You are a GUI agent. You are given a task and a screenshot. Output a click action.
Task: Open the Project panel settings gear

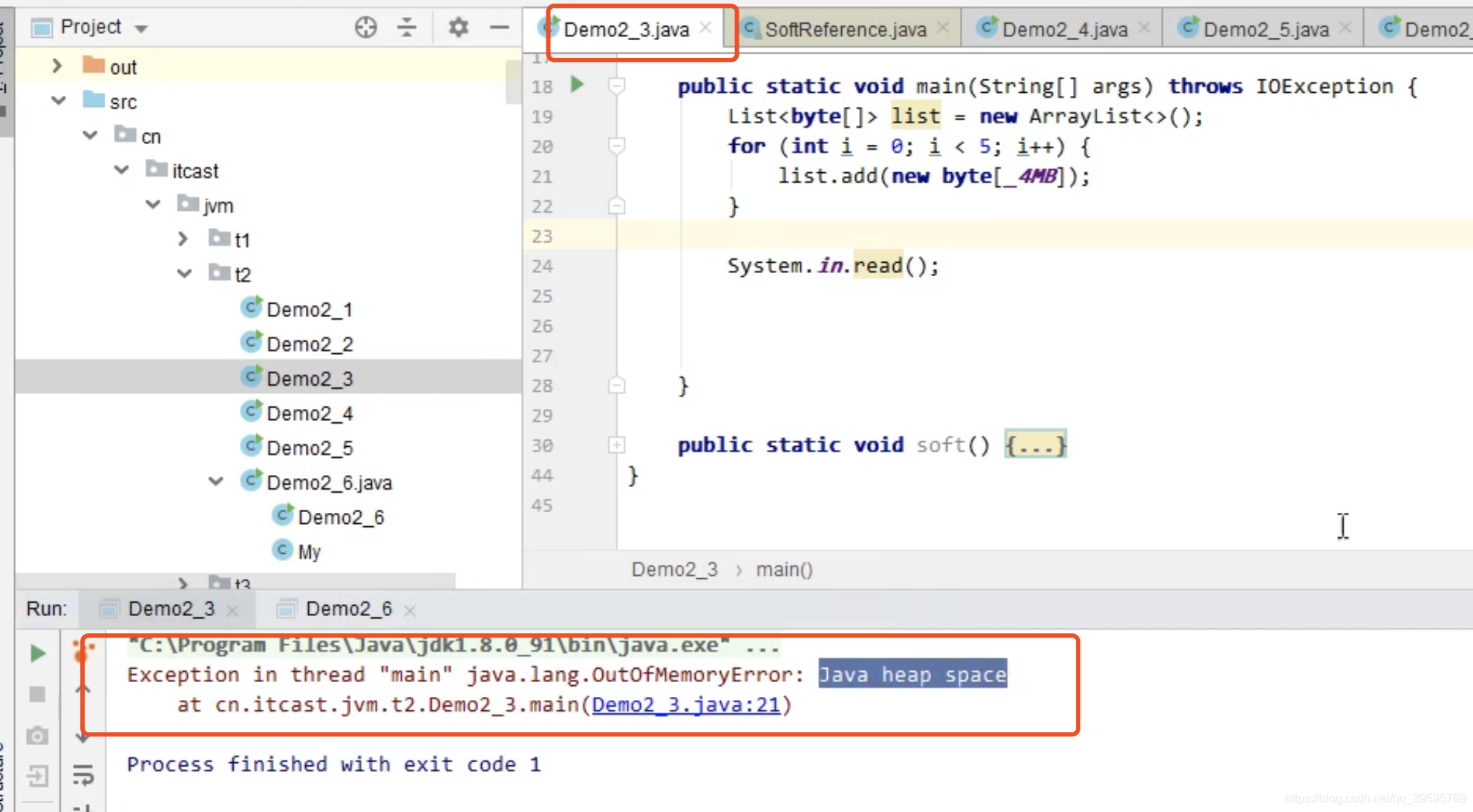coord(458,27)
